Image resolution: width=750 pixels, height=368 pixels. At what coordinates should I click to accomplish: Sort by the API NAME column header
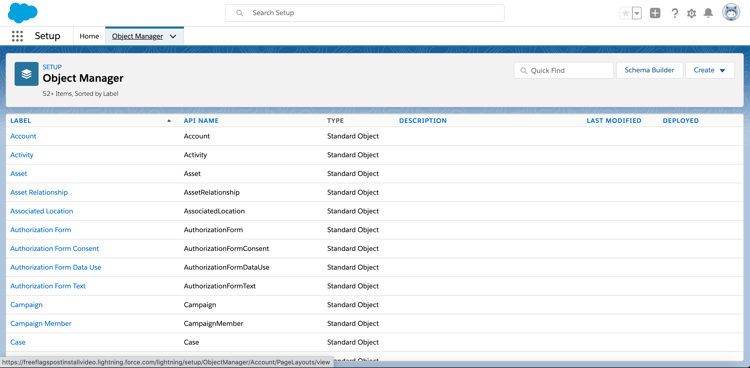point(201,121)
